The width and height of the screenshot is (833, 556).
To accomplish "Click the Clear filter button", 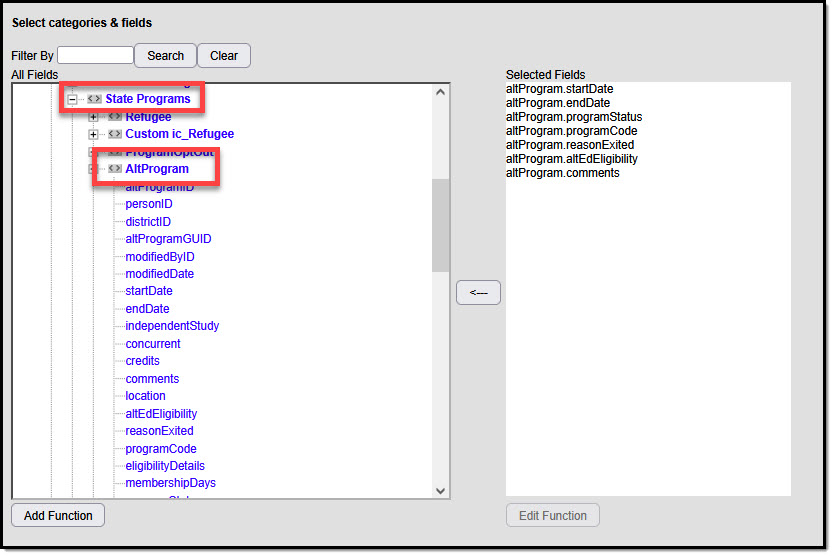I will (x=224, y=56).
